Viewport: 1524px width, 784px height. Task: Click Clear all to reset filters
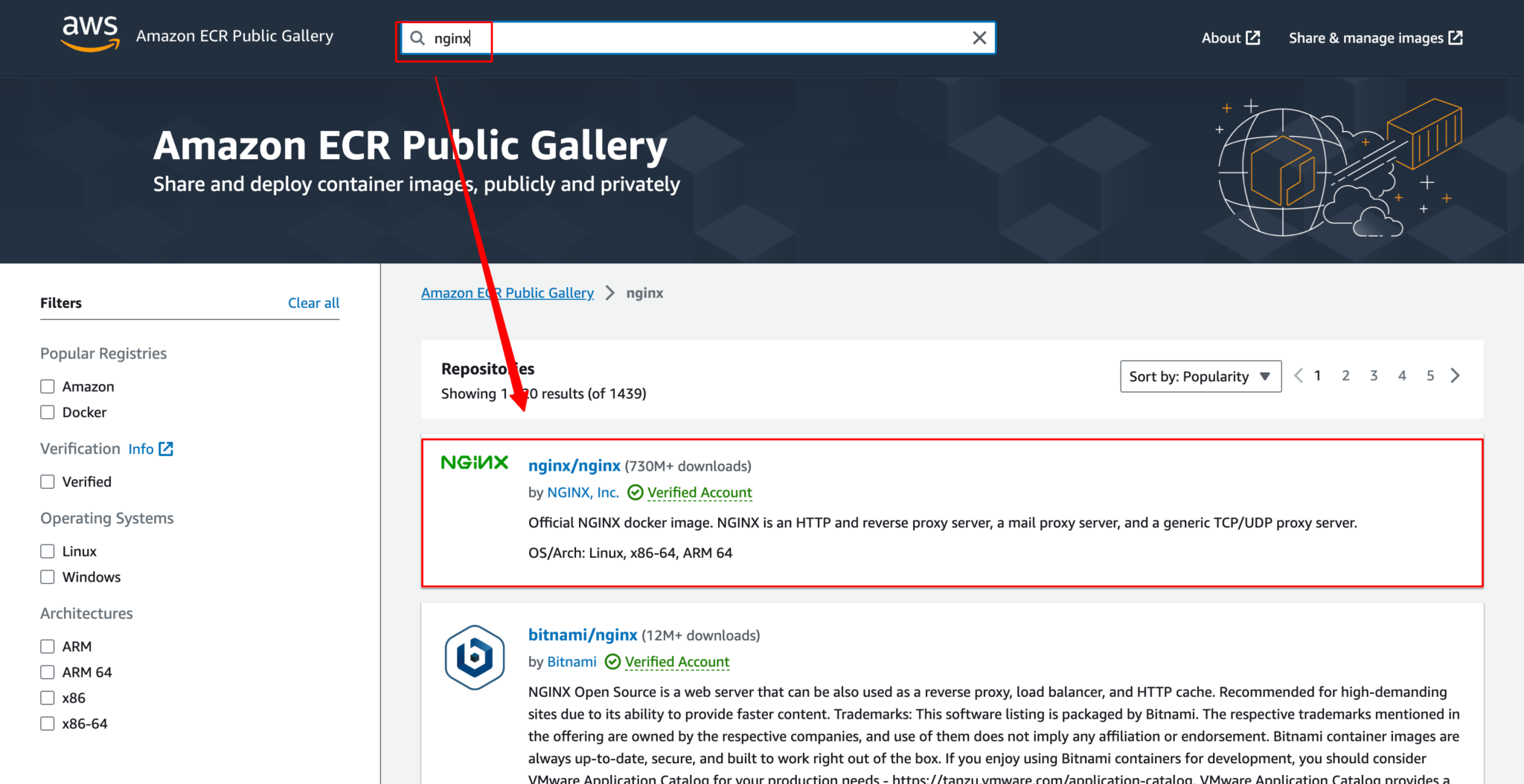tap(313, 303)
